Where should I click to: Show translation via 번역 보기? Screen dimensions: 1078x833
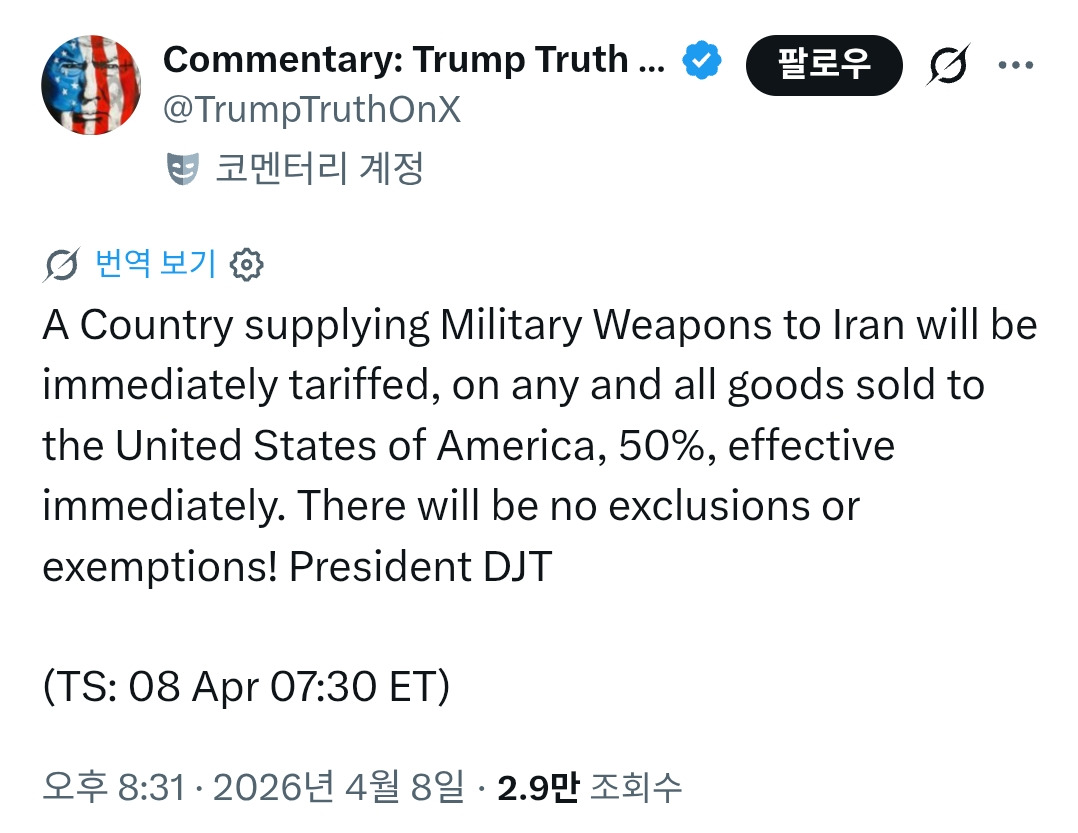point(155,264)
